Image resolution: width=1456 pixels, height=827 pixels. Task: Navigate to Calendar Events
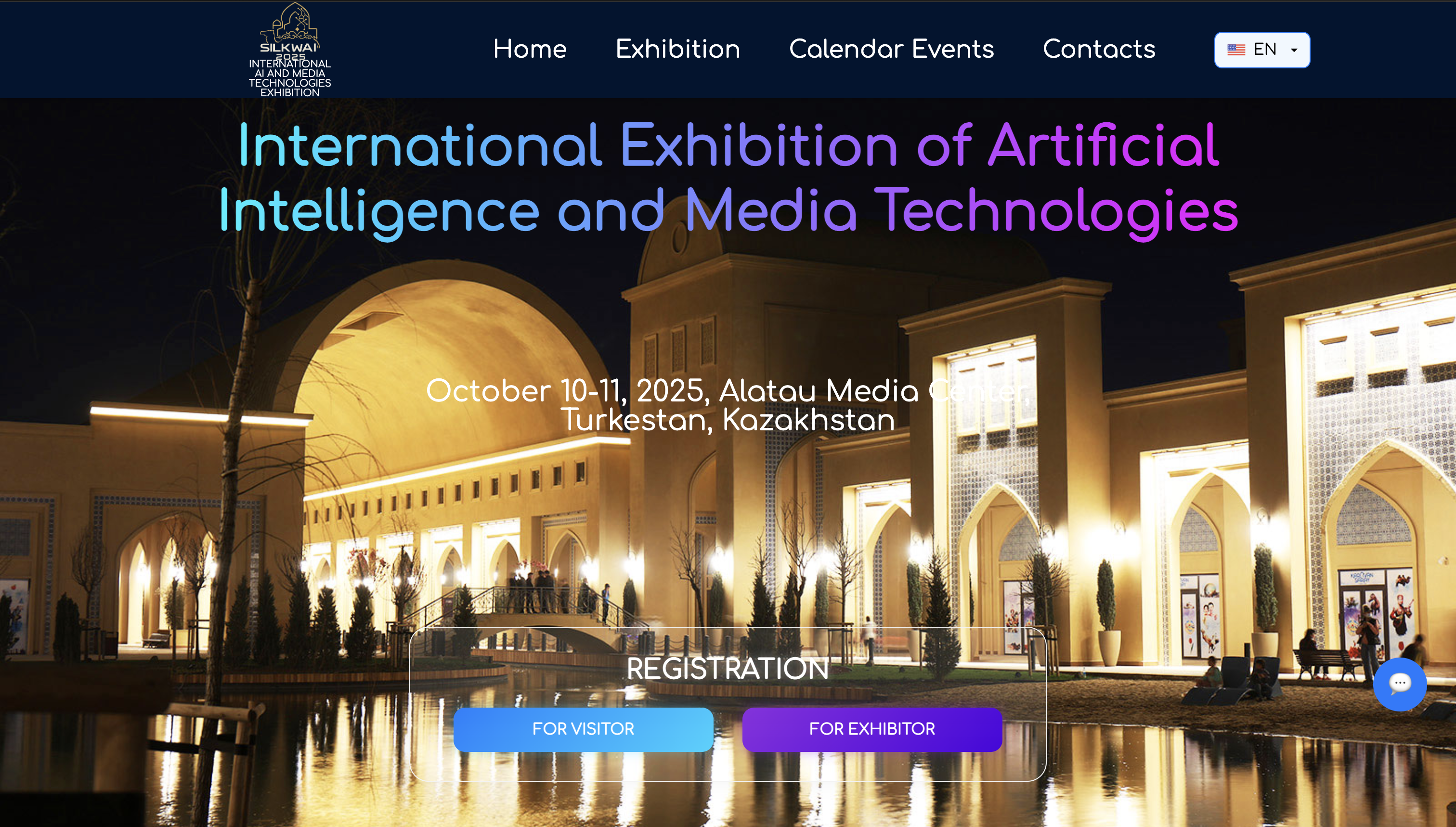pos(891,49)
